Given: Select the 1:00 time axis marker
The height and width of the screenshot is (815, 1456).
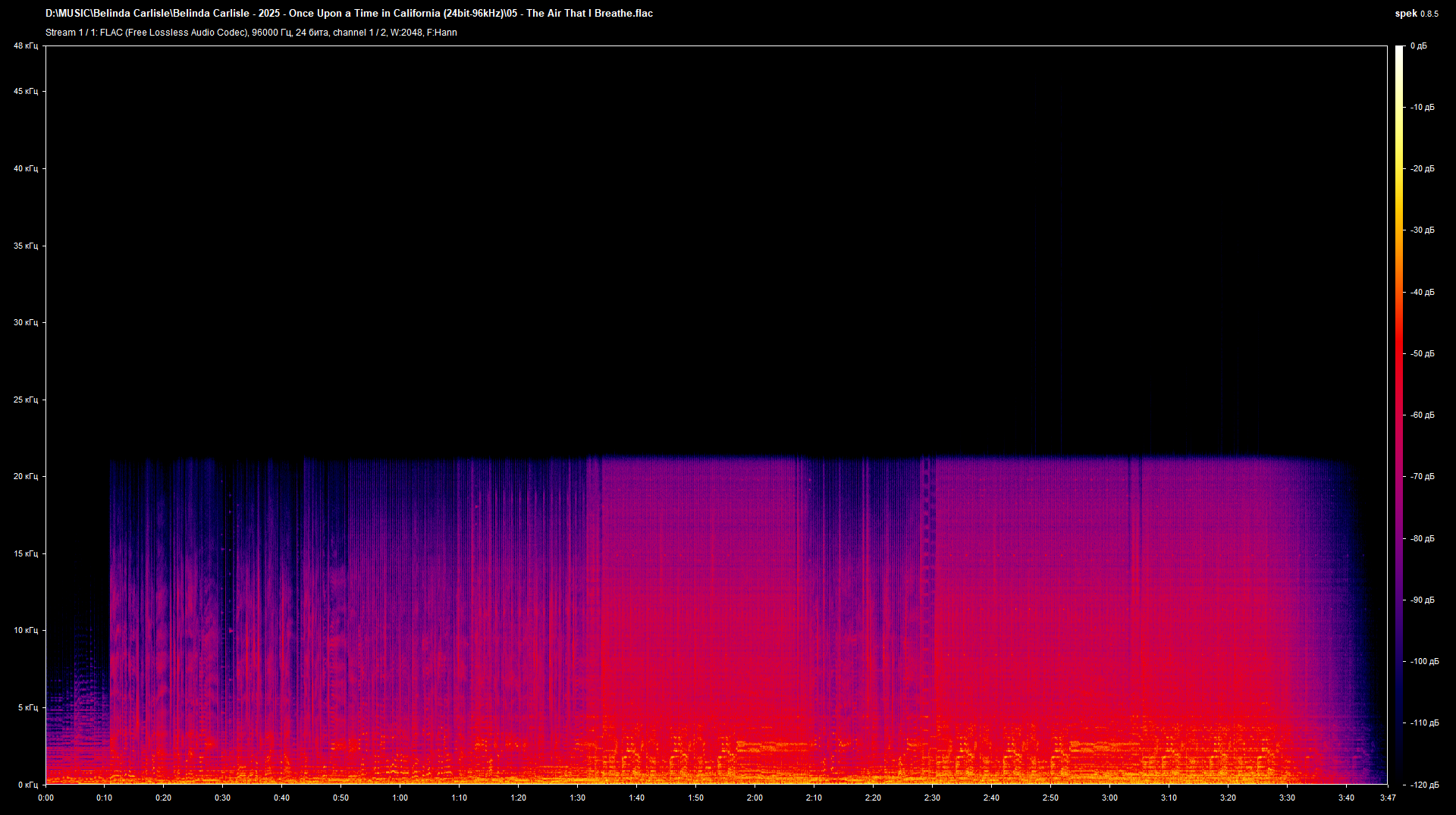Looking at the screenshot, I should point(400,798).
